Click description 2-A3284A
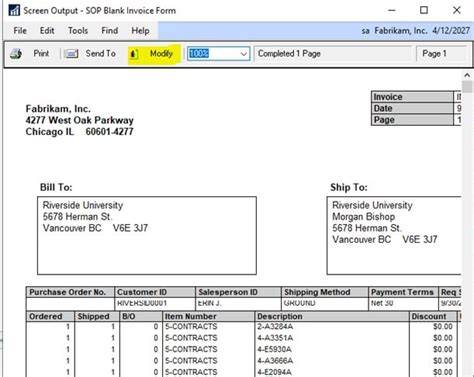Viewport: 474px width, 377px height. [x=275, y=327]
